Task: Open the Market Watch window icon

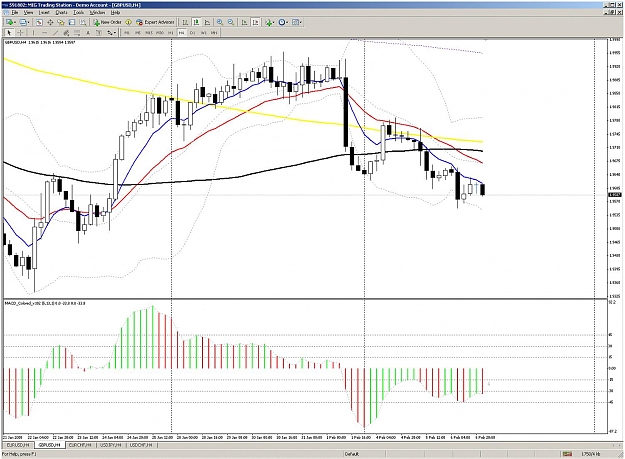Action: pos(39,22)
